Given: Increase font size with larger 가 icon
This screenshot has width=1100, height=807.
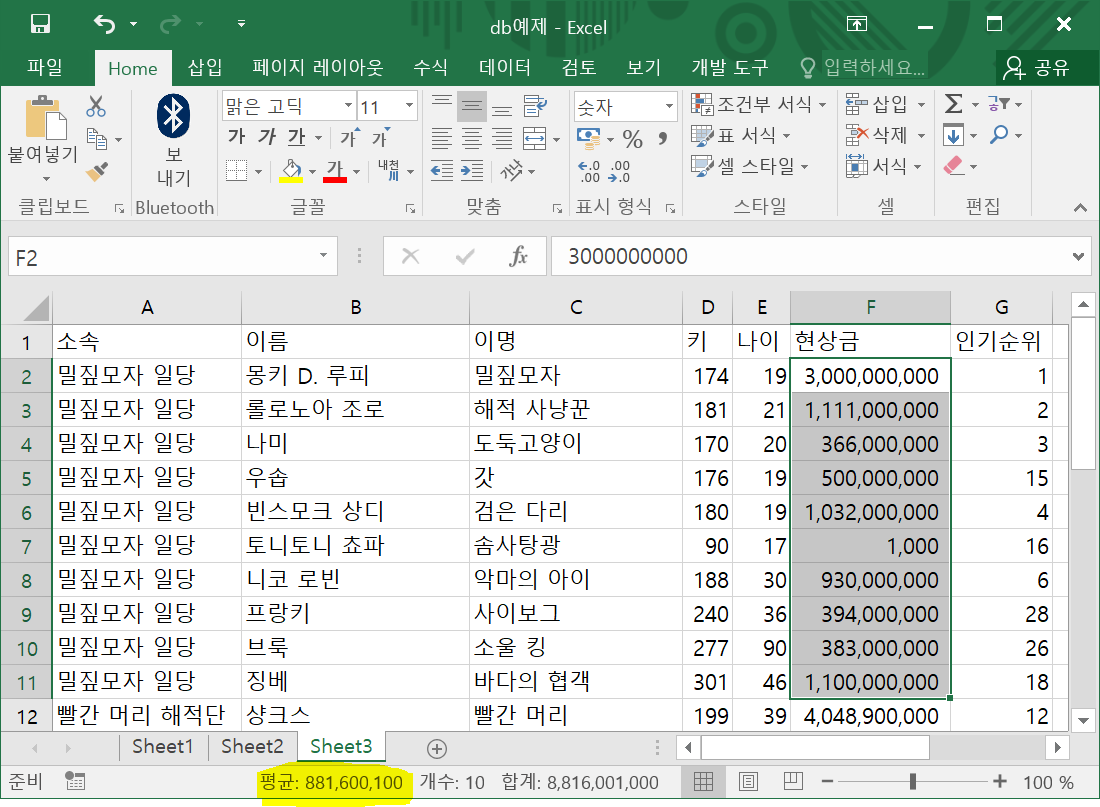Looking at the screenshot, I should click(349, 138).
